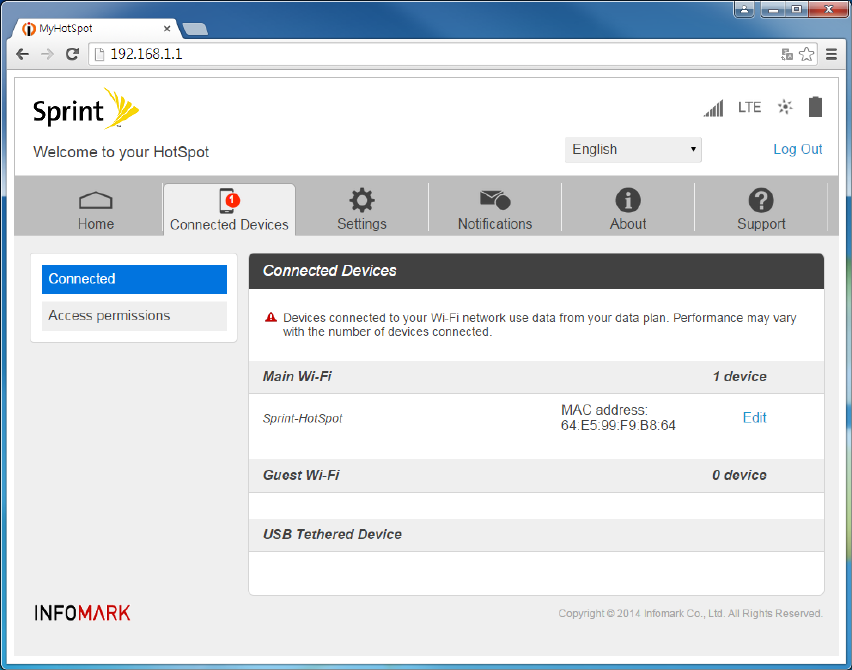Click the Infomark copyright text
Screen dimensions: 852x670
point(691,613)
